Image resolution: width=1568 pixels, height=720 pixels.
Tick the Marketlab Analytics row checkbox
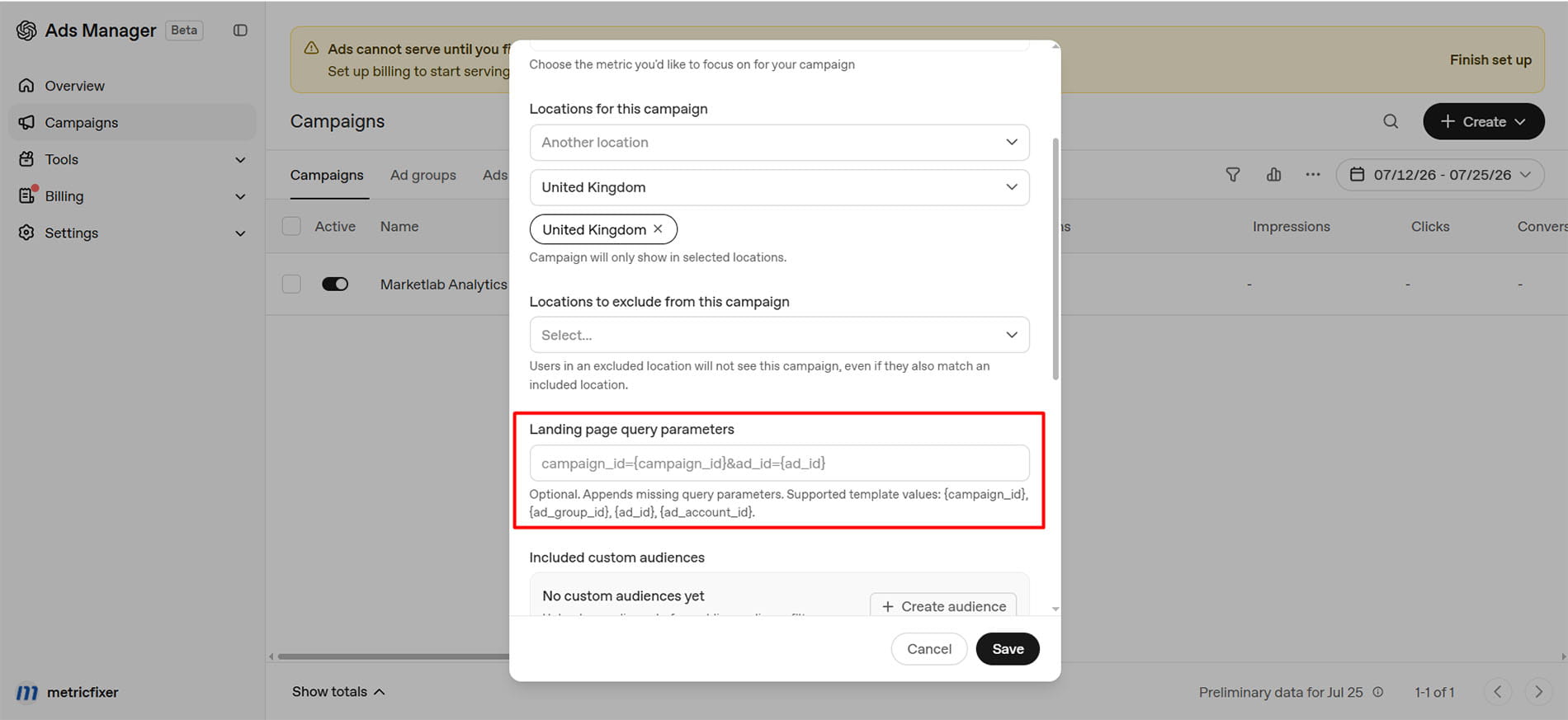tap(291, 284)
